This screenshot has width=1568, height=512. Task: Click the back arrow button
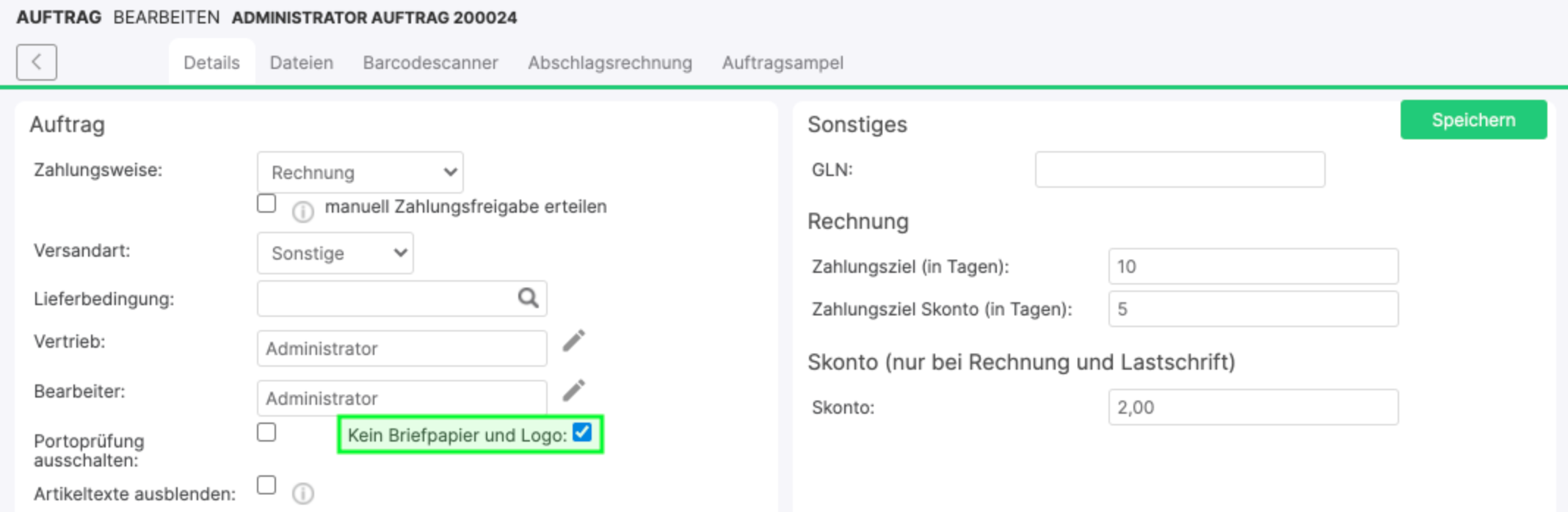36,62
